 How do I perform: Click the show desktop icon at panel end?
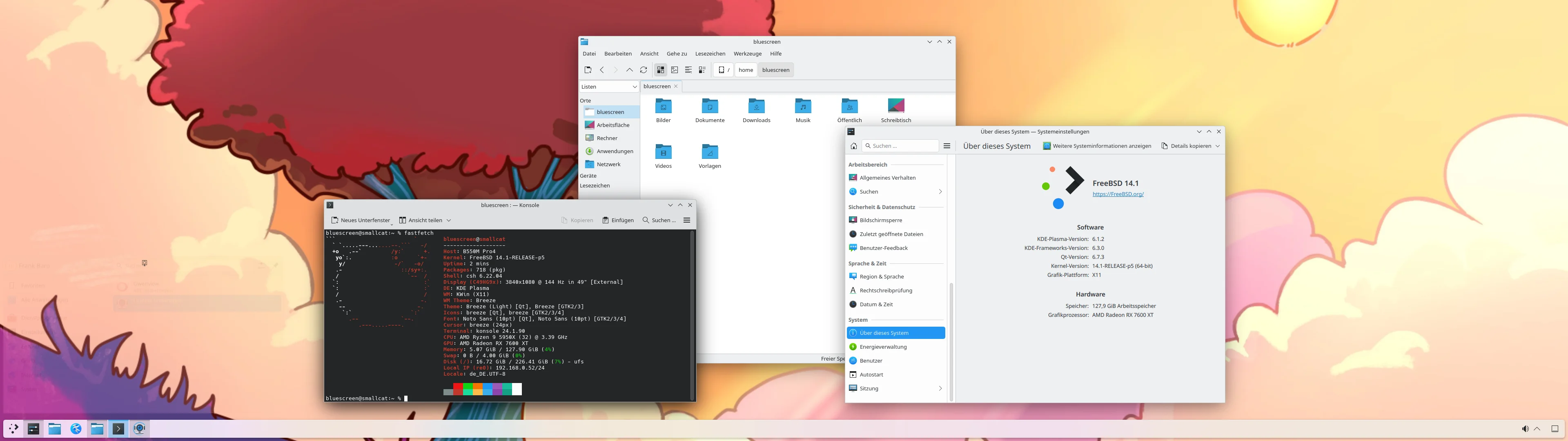pos(1555,429)
